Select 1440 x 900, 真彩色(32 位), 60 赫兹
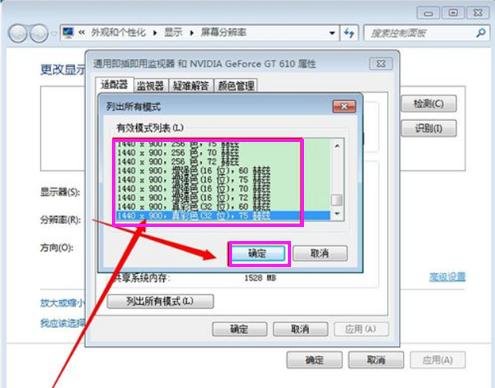495x388 pixels. (222, 207)
